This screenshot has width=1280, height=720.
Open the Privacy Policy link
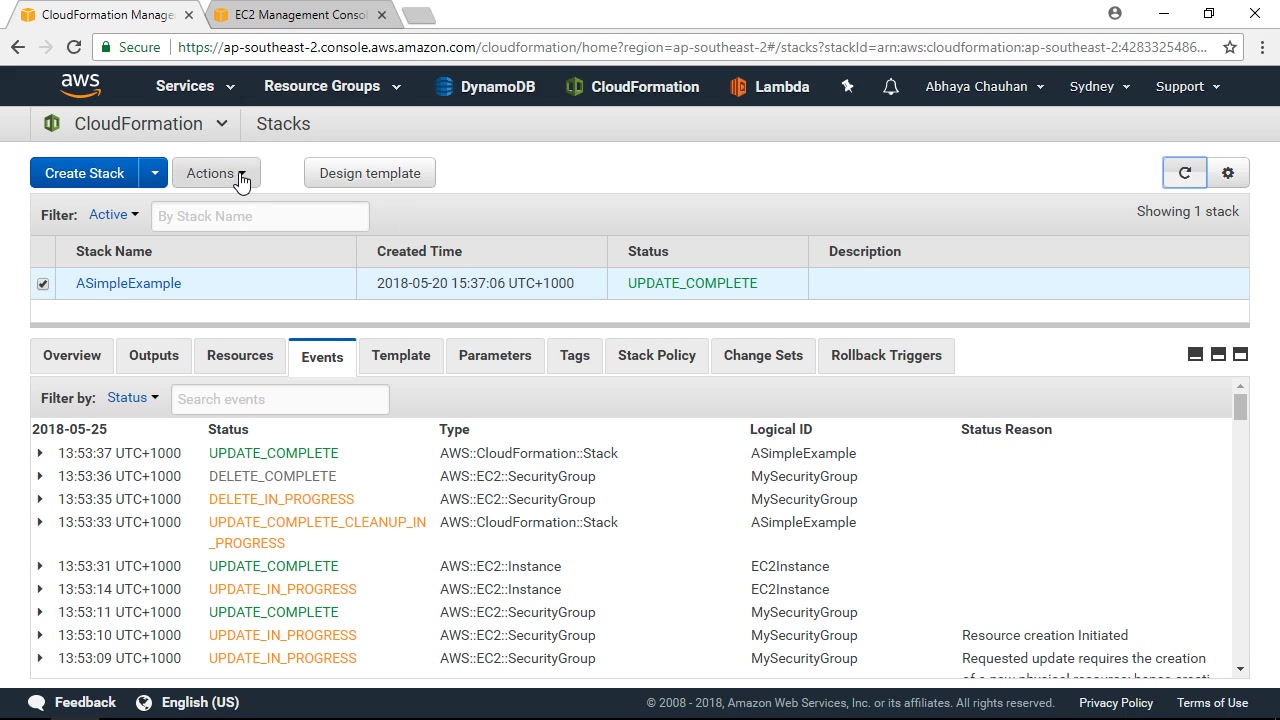(1116, 703)
